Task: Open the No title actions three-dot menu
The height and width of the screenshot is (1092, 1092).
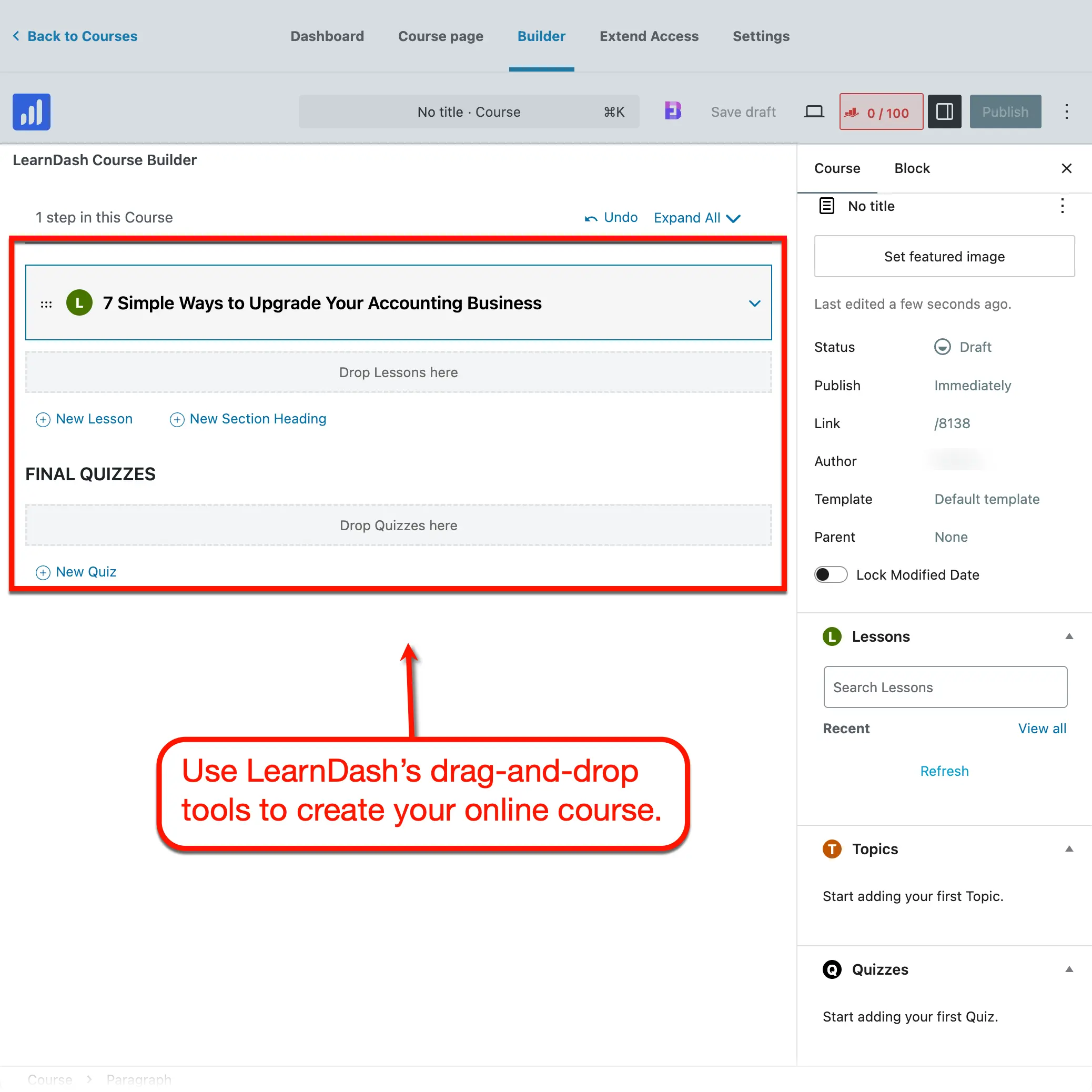Action: [x=1062, y=206]
